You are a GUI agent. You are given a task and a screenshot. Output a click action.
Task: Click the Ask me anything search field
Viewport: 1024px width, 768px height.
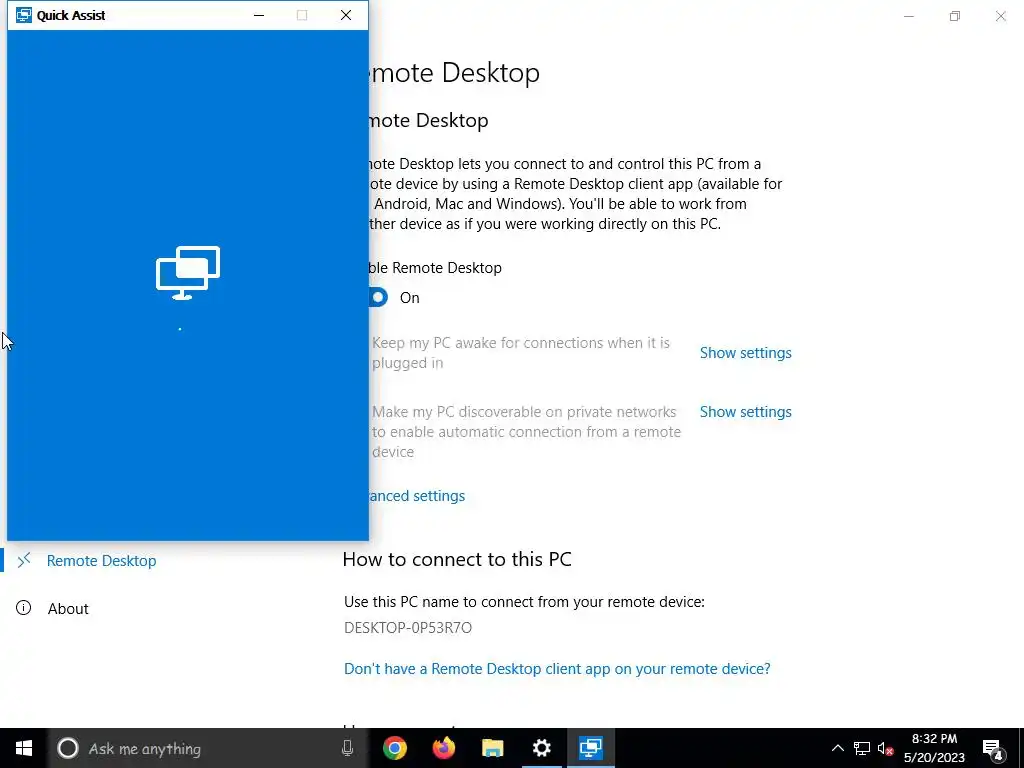click(x=209, y=748)
